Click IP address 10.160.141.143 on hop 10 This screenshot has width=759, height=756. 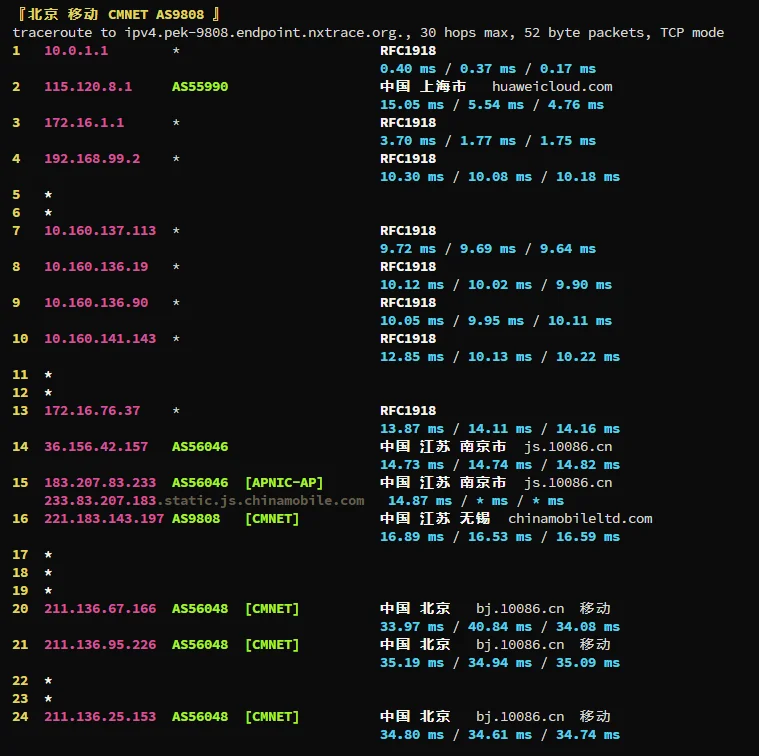coord(100,339)
